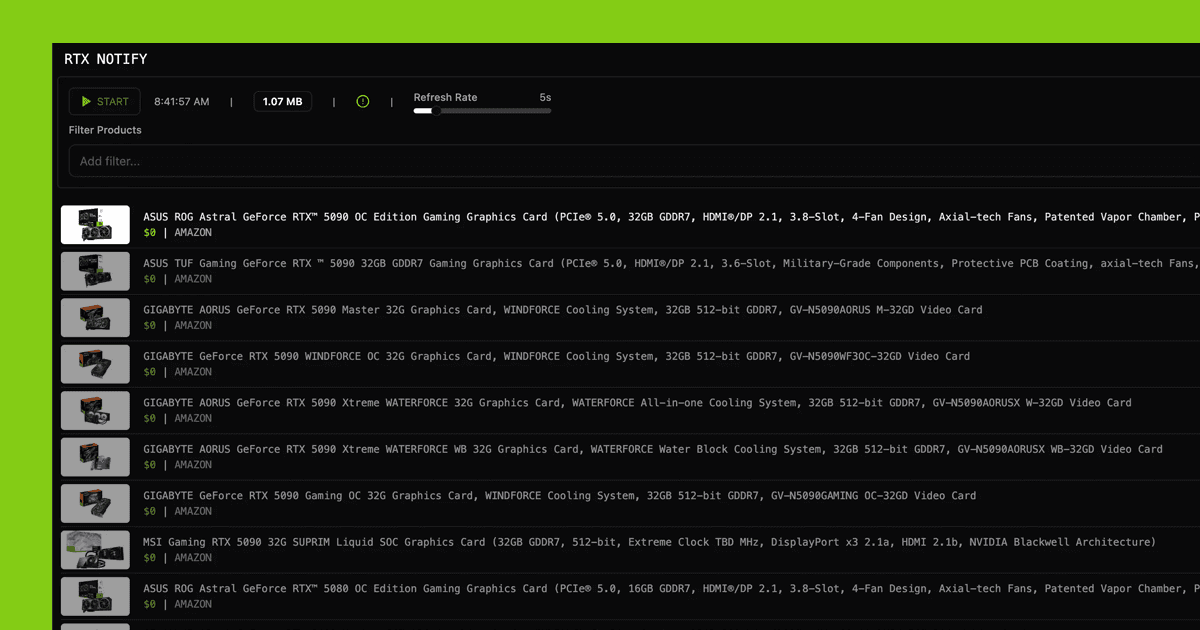Click the green START button
Viewport: 1200px width, 630px height.
[104, 101]
